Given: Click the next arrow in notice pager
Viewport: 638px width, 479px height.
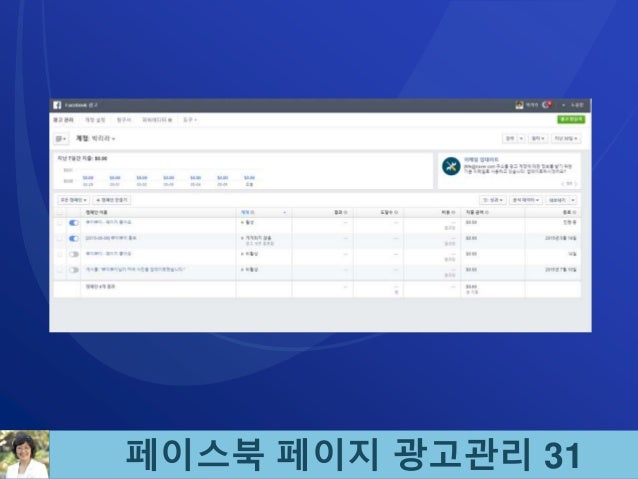Looking at the screenshot, I should tap(575, 184).
